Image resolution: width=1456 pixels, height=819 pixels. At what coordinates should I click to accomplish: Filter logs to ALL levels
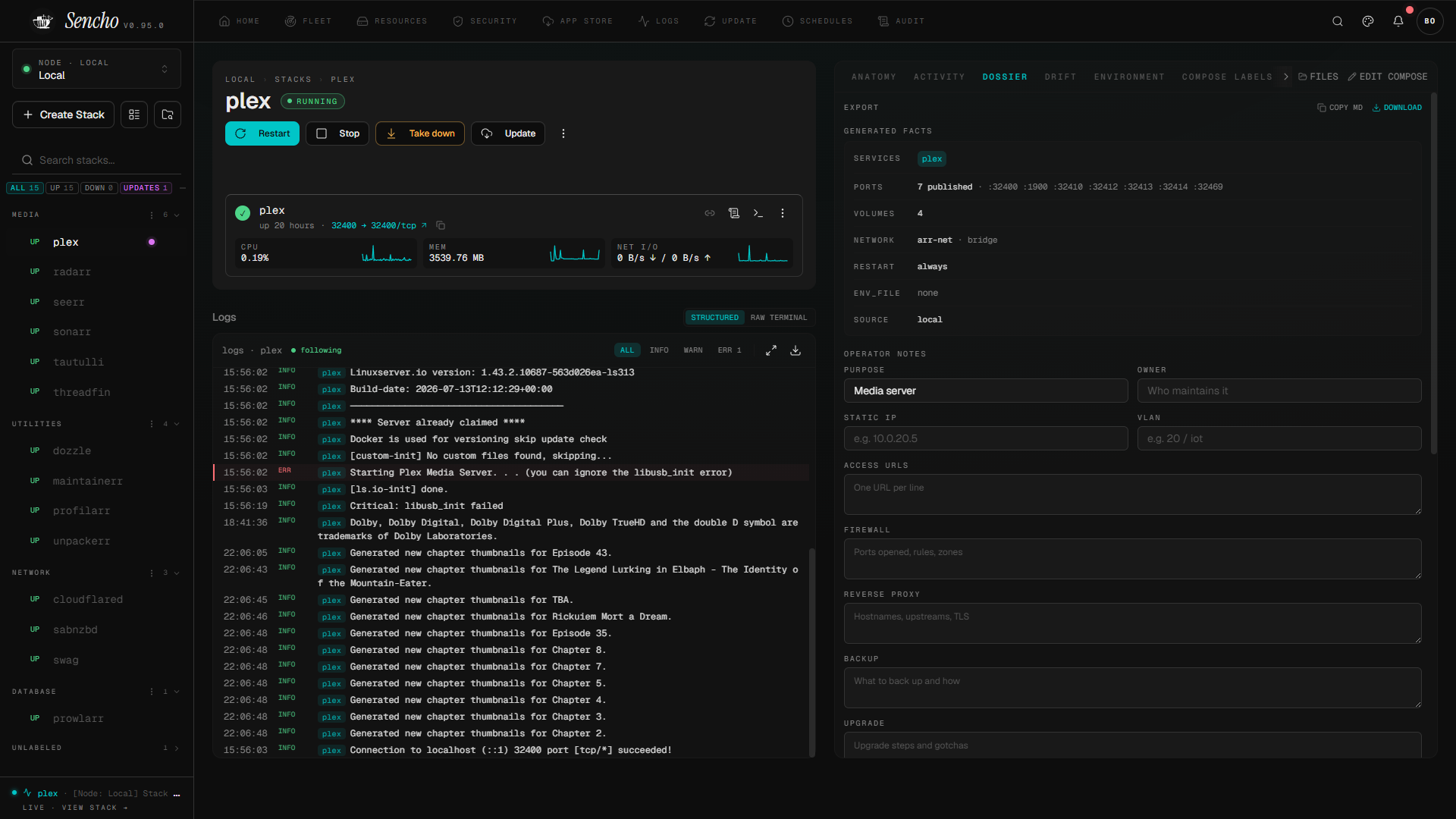627,350
